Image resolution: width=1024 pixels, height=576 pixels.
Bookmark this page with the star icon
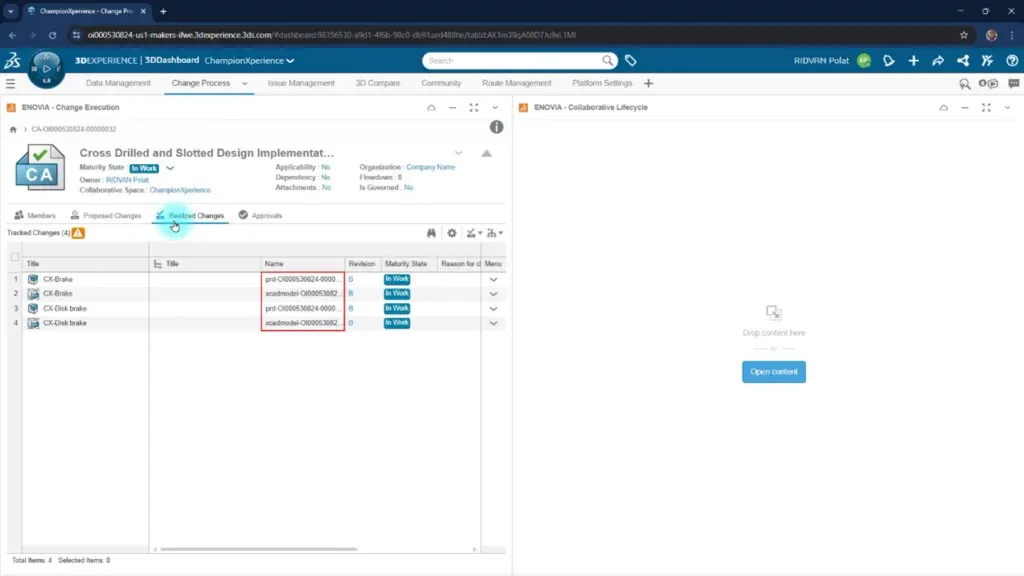pyautogui.click(x=963, y=35)
